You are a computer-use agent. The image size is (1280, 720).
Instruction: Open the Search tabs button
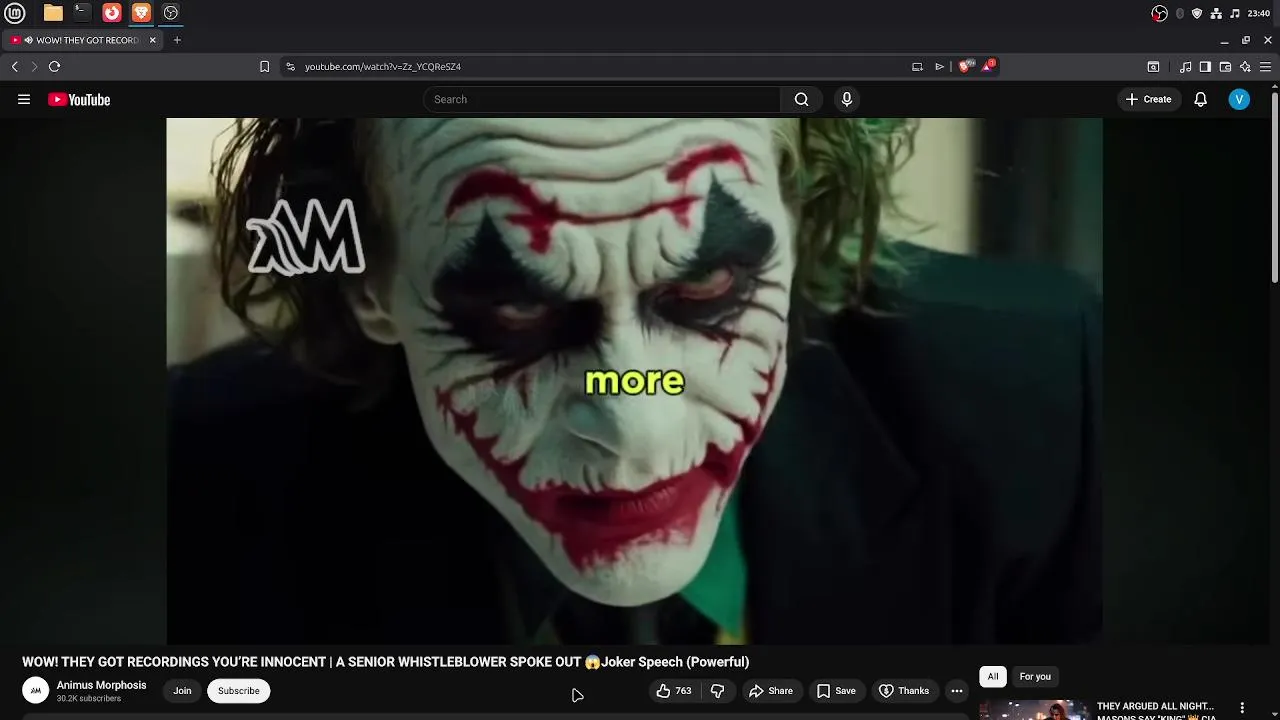point(1153,67)
